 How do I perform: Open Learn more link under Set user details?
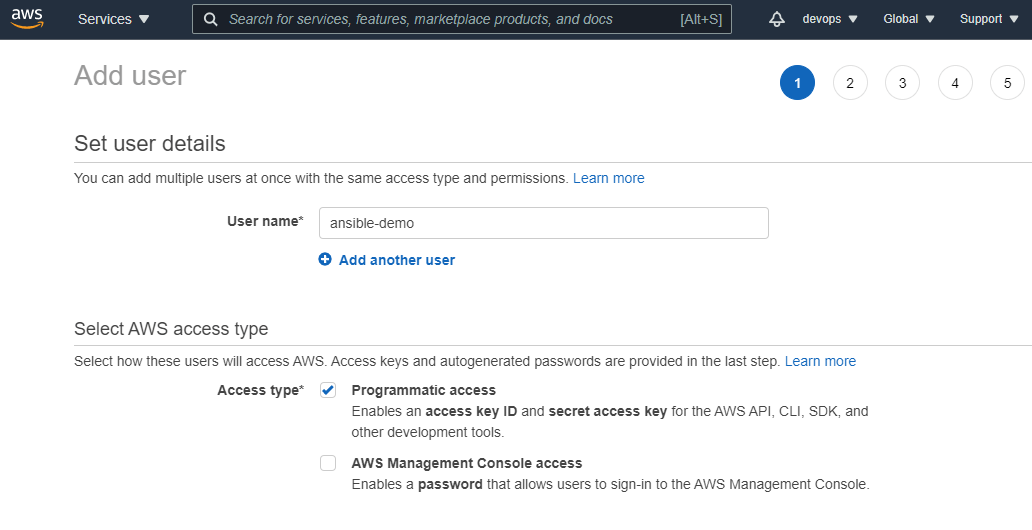[x=608, y=178]
